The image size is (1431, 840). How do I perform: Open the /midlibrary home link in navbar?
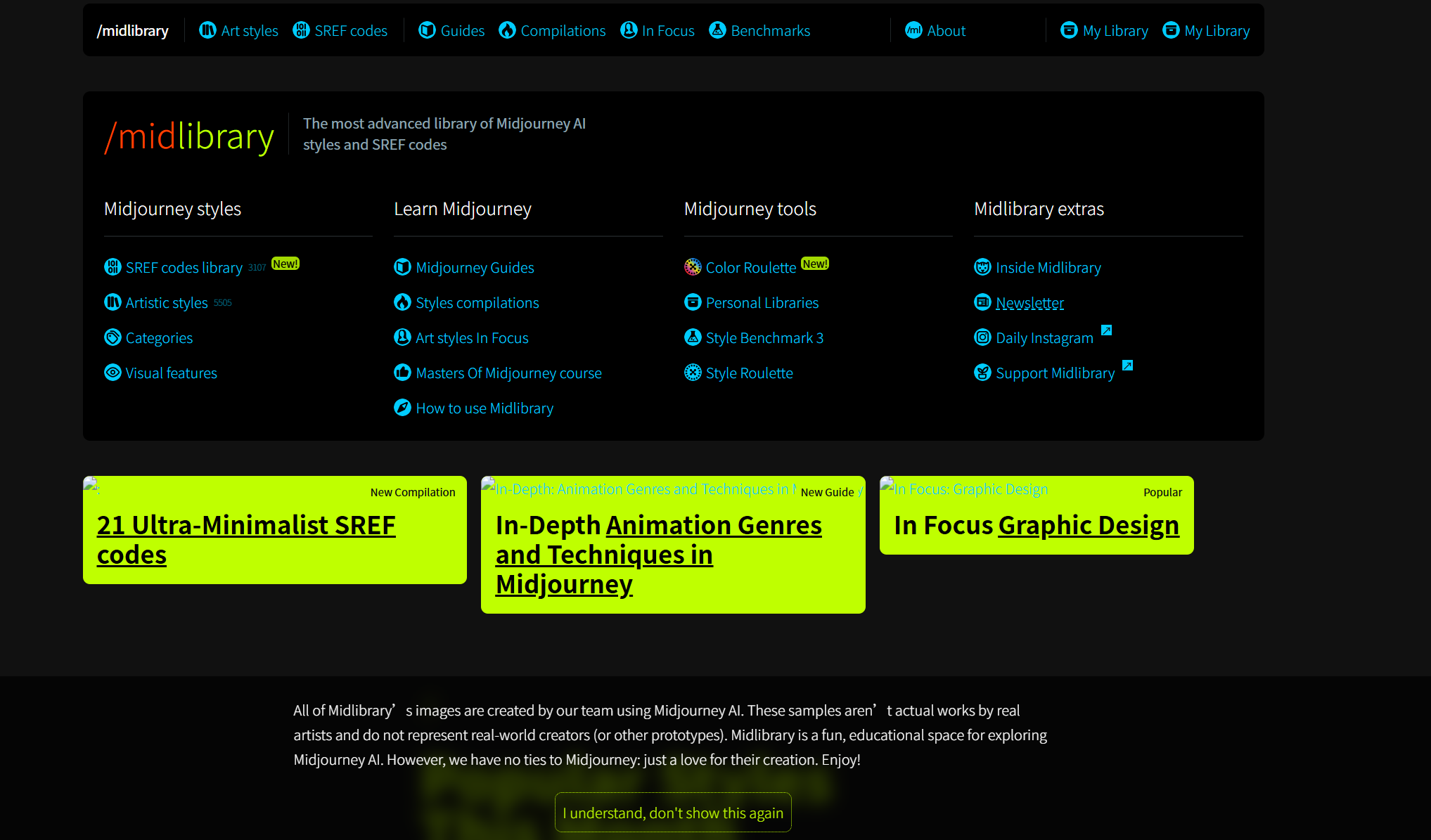point(133,31)
